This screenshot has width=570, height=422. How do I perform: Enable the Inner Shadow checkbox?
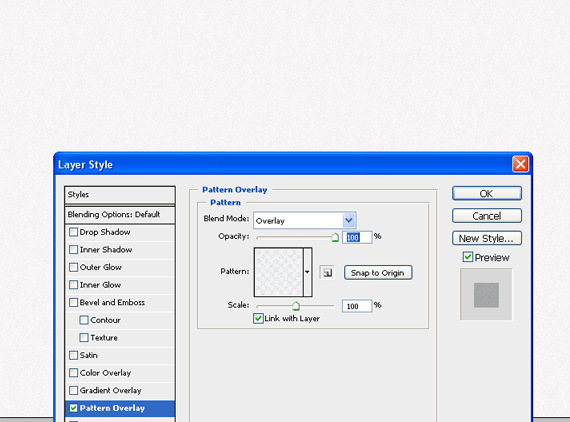click(73, 249)
